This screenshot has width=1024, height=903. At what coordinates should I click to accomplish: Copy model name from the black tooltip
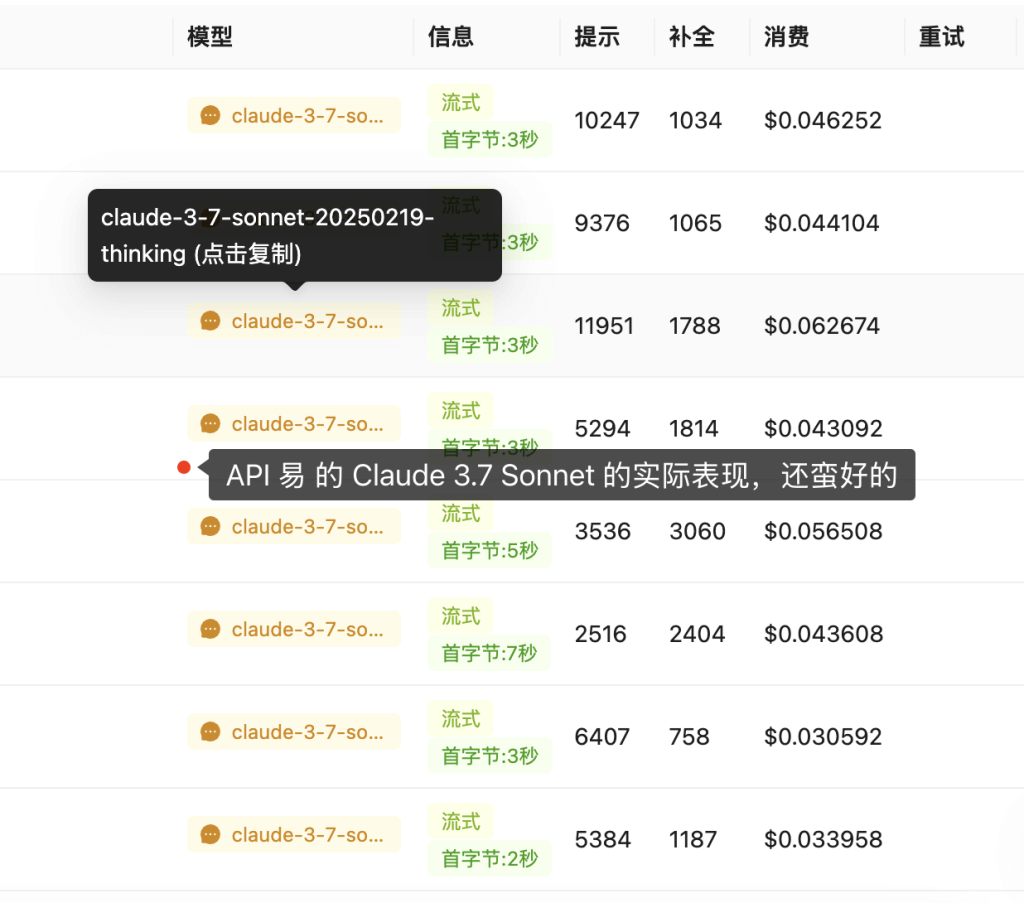[x=294, y=235]
